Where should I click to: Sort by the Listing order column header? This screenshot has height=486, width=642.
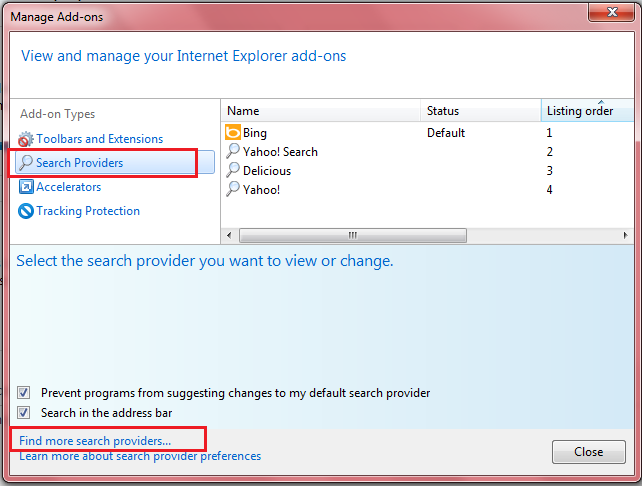click(587, 111)
